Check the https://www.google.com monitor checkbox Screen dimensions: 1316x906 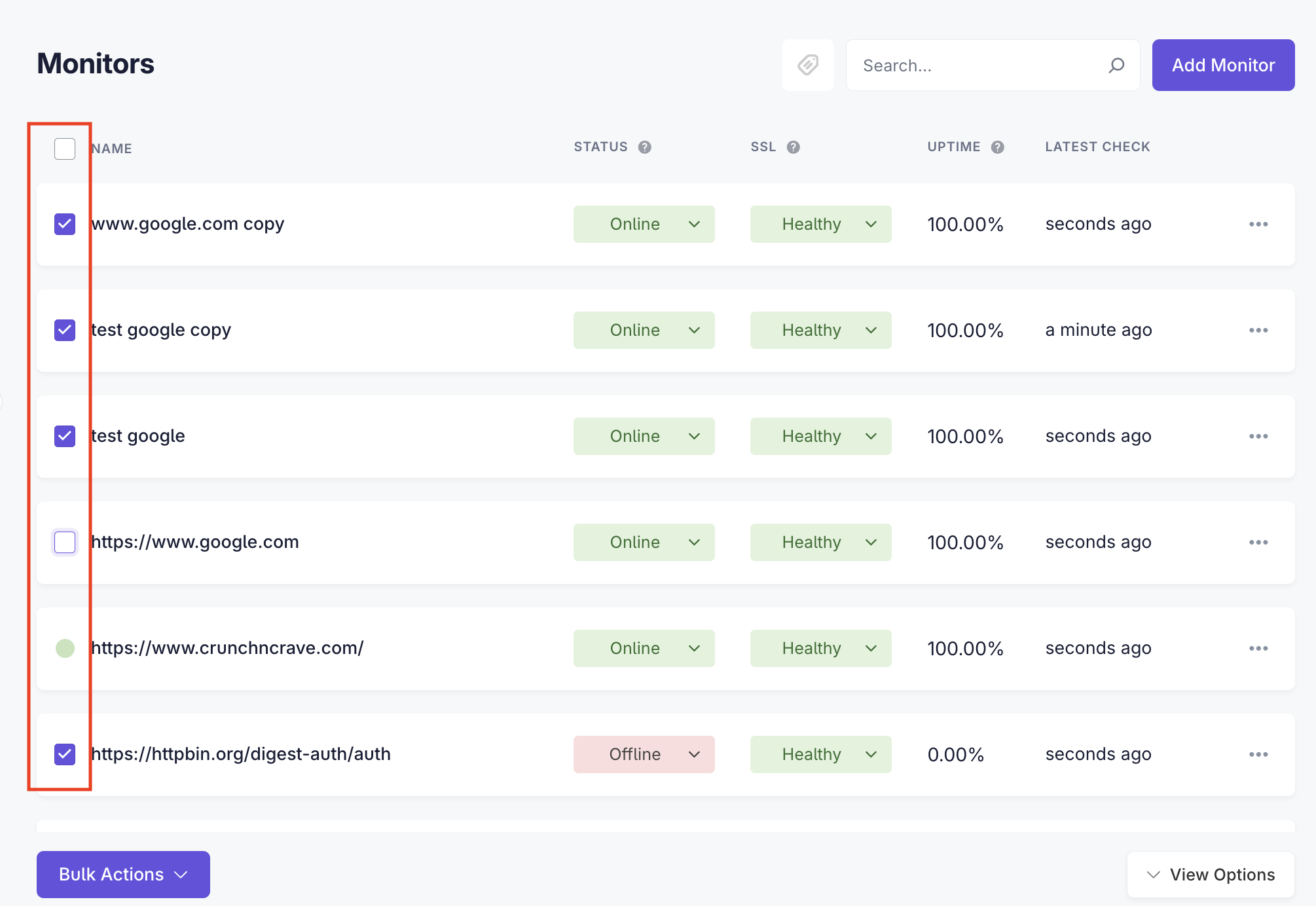[65, 543]
